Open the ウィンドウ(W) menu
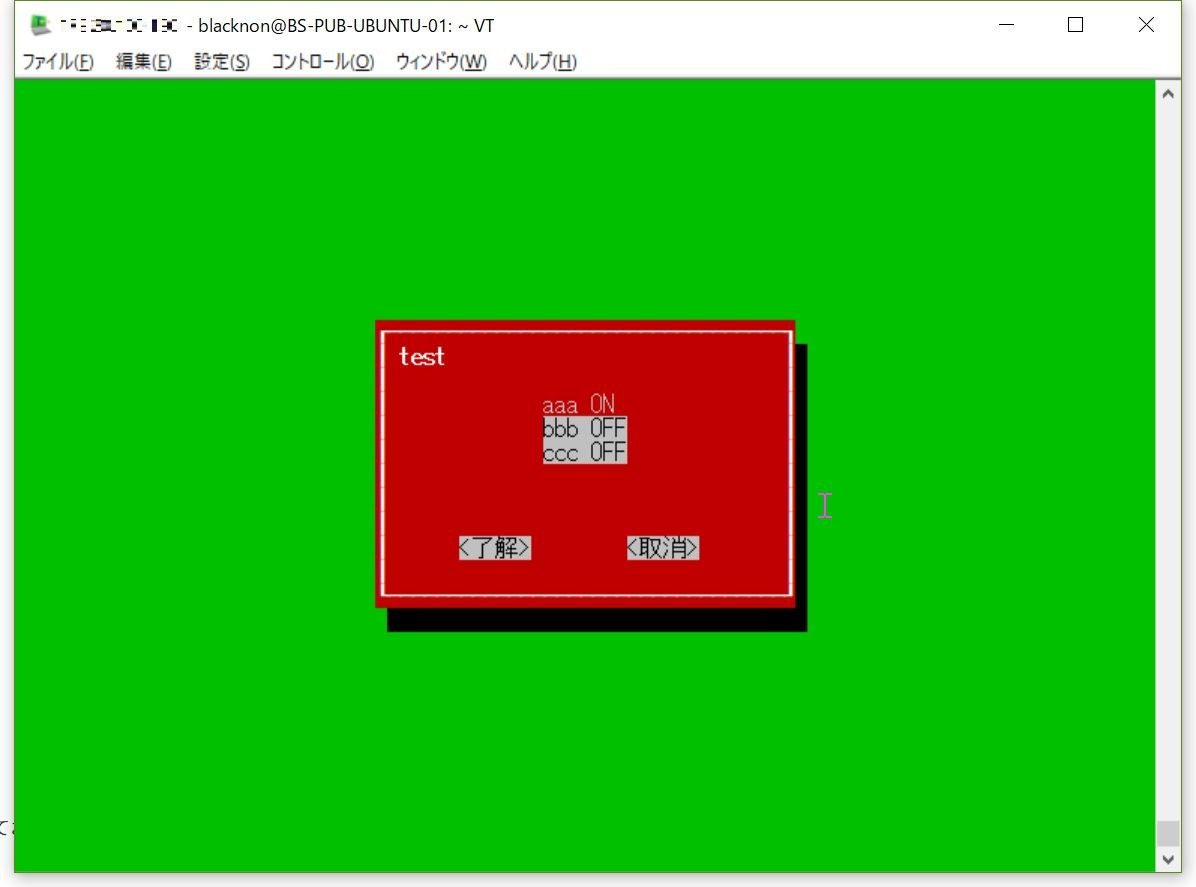This screenshot has height=887, width=1196. (441, 62)
